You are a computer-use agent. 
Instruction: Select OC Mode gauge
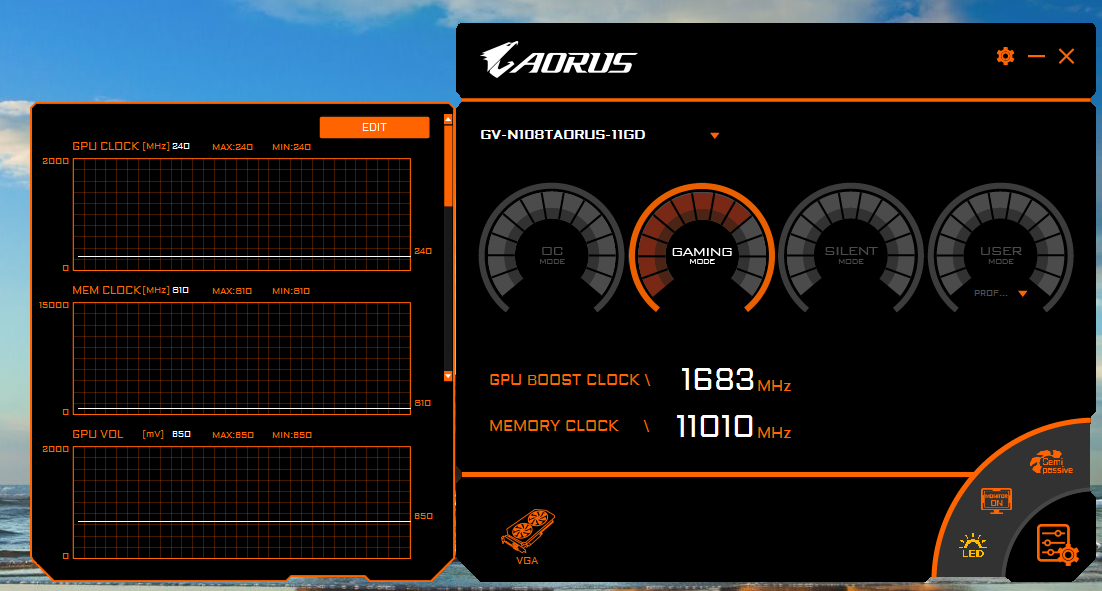(x=552, y=250)
